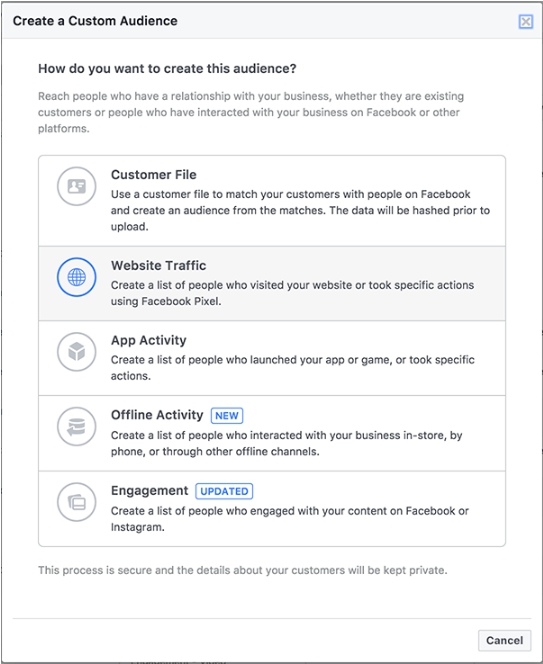Click the Facebook Pixel description text

[x=292, y=293]
